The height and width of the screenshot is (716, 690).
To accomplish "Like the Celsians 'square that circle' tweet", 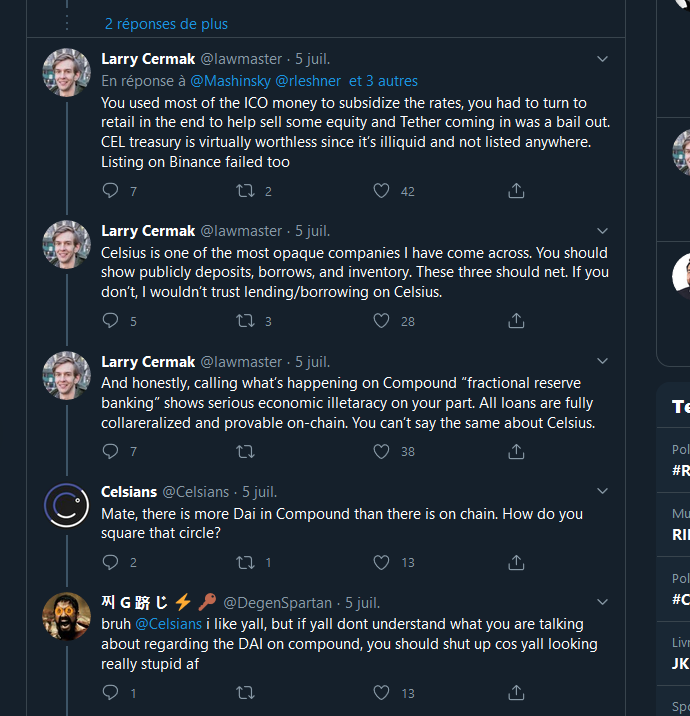I will coord(381,562).
